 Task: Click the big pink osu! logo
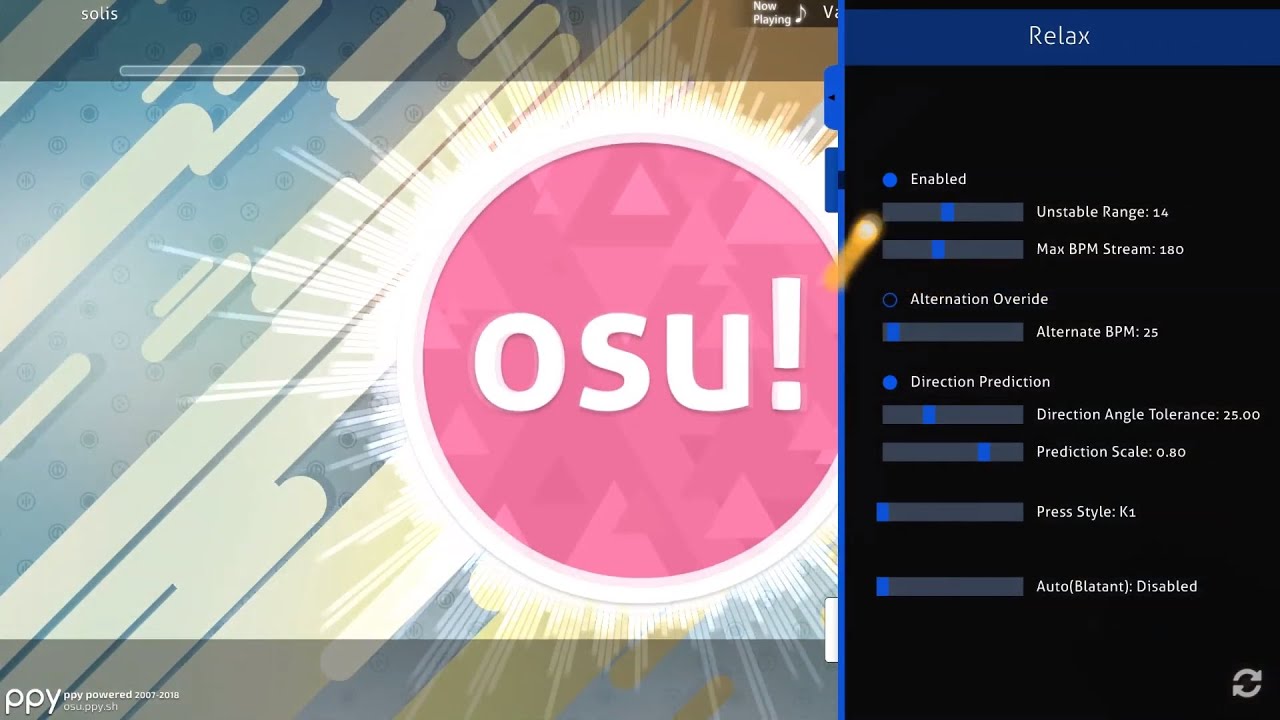coord(630,361)
